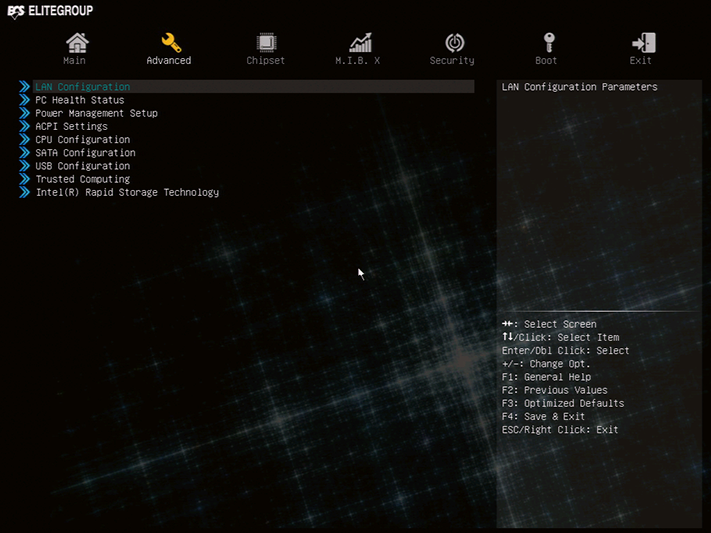711x533 pixels.
Task: Open SATA Configuration submenu
Action: (85, 152)
